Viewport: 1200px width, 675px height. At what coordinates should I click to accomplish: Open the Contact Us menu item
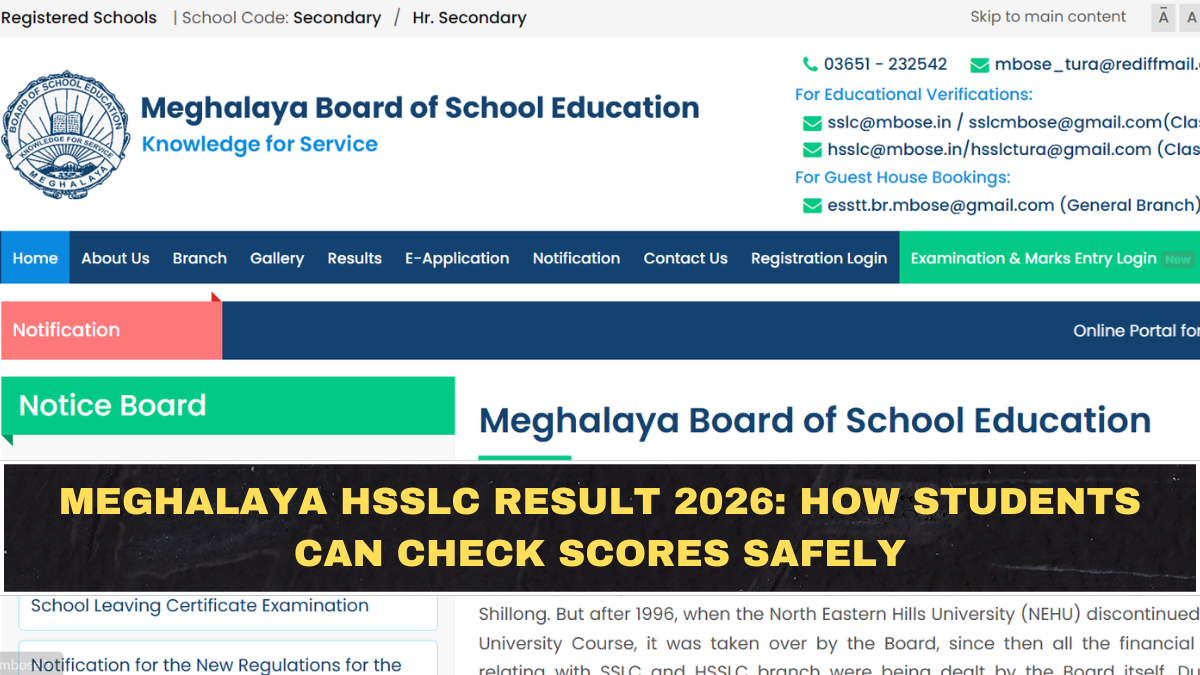click(x=685, y=258)
